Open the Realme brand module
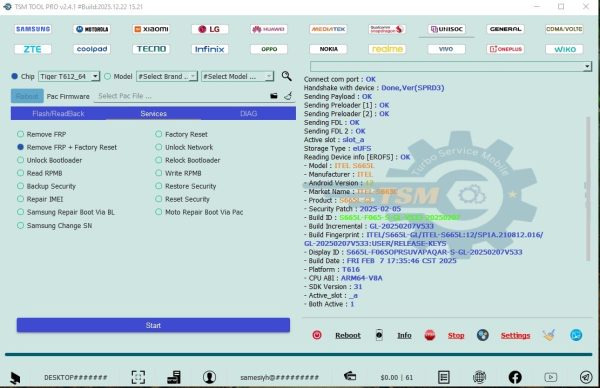The height and width of the screenshot is (388, 600). click(387, 49)
